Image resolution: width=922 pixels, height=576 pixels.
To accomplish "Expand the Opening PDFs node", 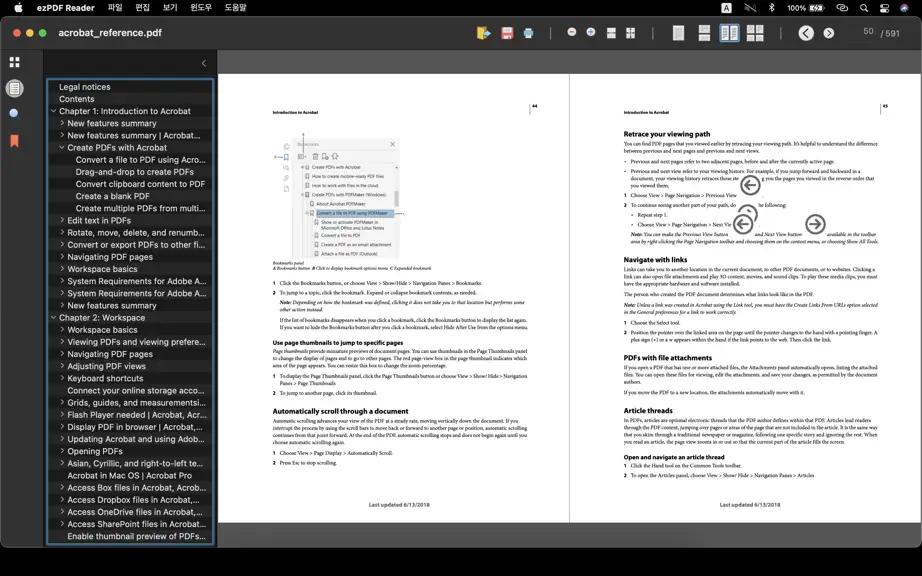I will click(62, 451).
